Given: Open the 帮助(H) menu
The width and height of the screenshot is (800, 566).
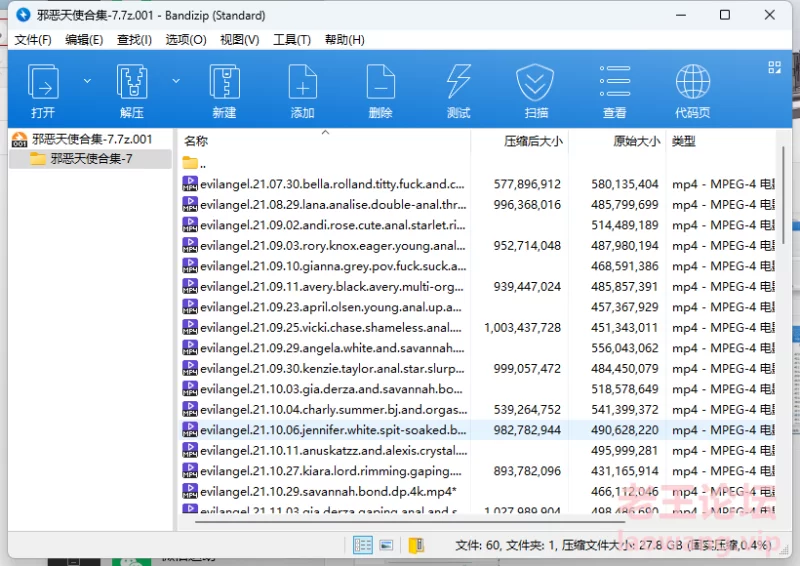Looking at the screenshot, I should (345, 40).
